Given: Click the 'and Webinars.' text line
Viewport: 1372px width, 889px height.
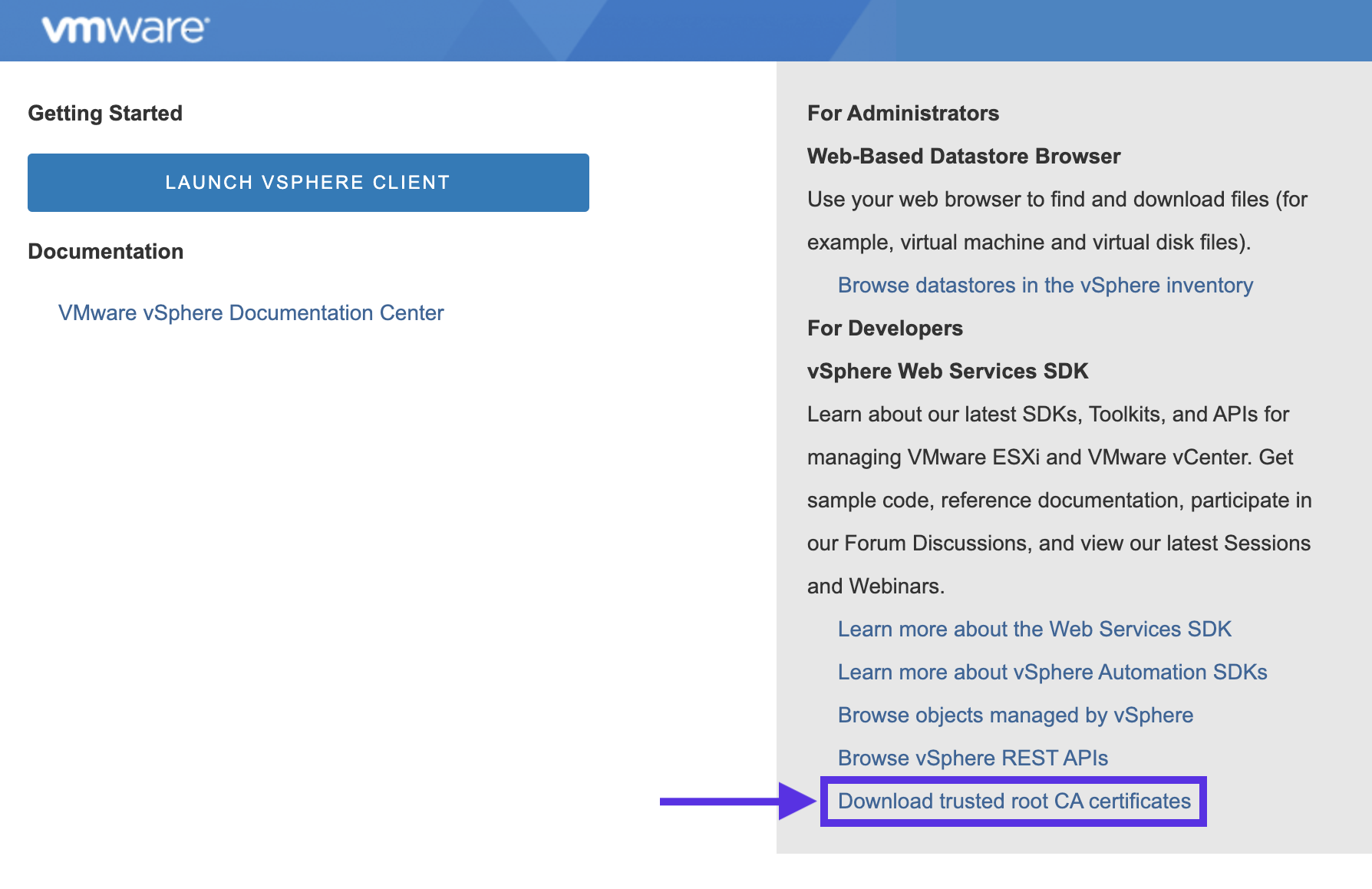Looking at the screenshot, I should 876,587.
